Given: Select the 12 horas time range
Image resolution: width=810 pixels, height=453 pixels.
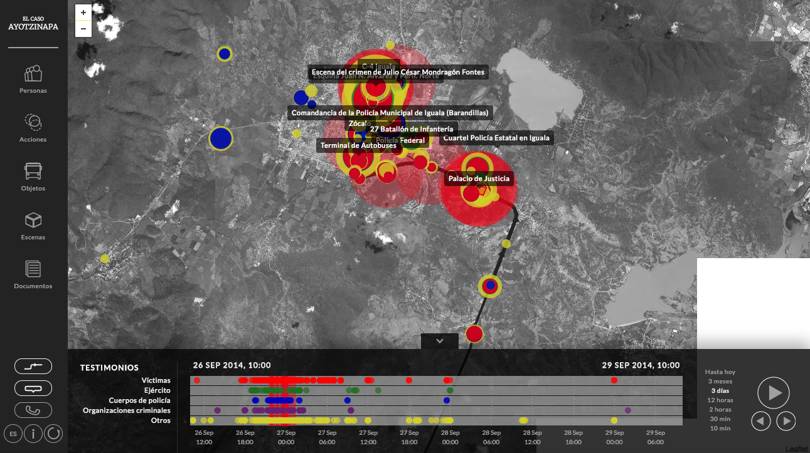Looking at the screenshot, I should click(719, 400).
